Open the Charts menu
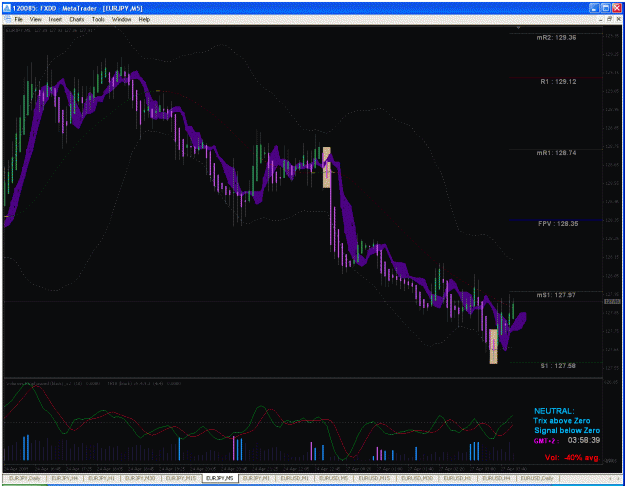 (x=77, y=19)
